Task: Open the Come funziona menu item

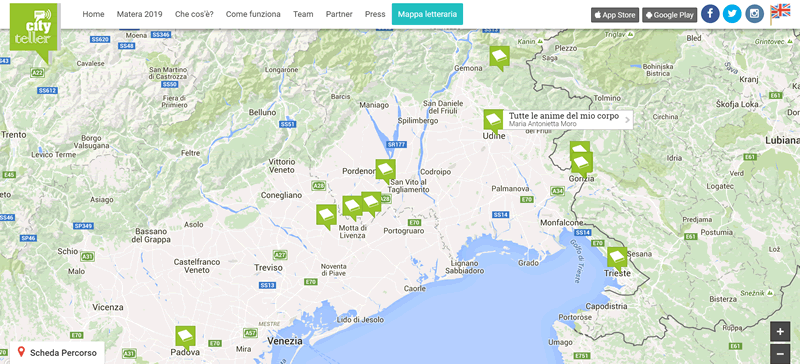Action: pos(253,14)
